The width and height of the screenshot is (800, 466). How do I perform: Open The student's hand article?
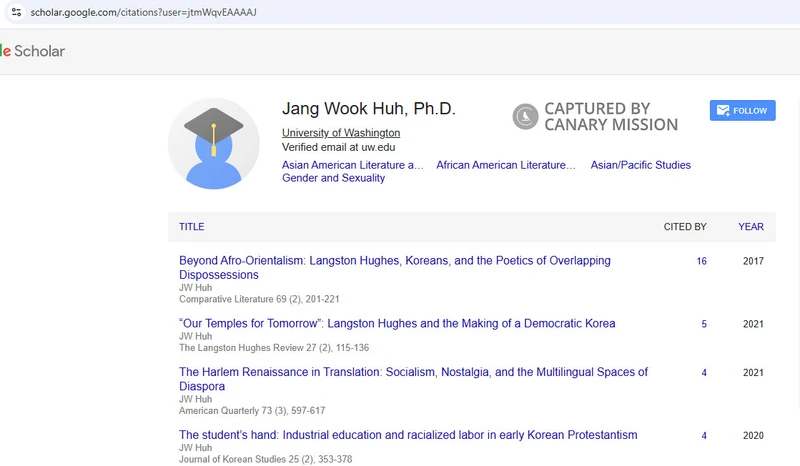(x=408, y=435)
